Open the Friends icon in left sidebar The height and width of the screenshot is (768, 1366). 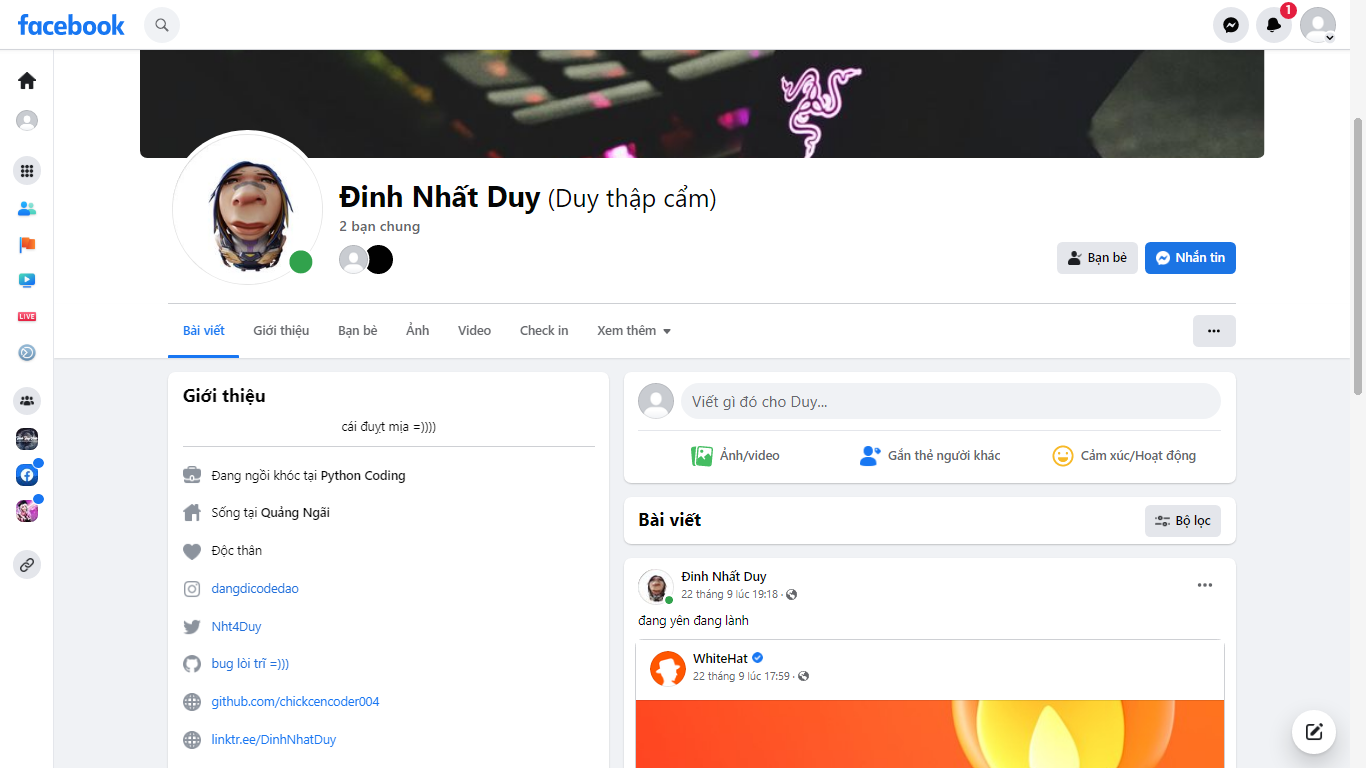[27, 209]
